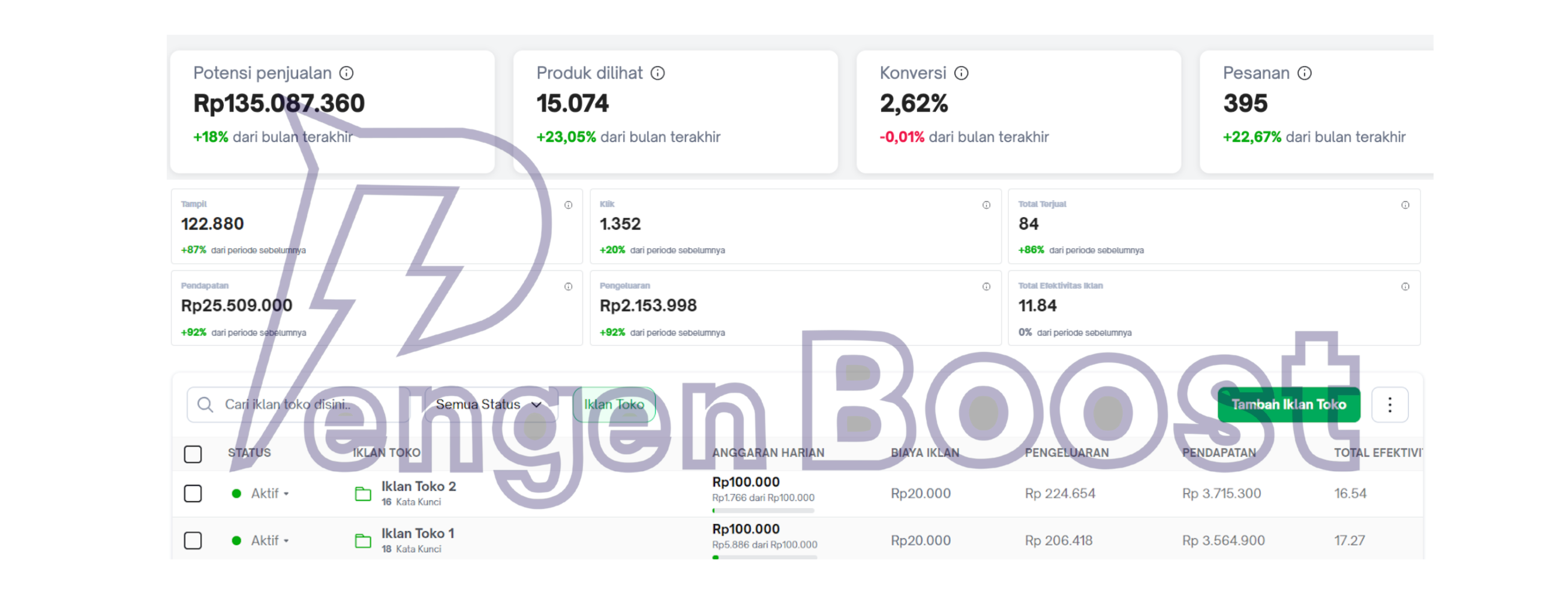Select the Iklan Toko filter tab
Image resolution: width=1568 pixels, height=597 pixels.
(614, 404)
